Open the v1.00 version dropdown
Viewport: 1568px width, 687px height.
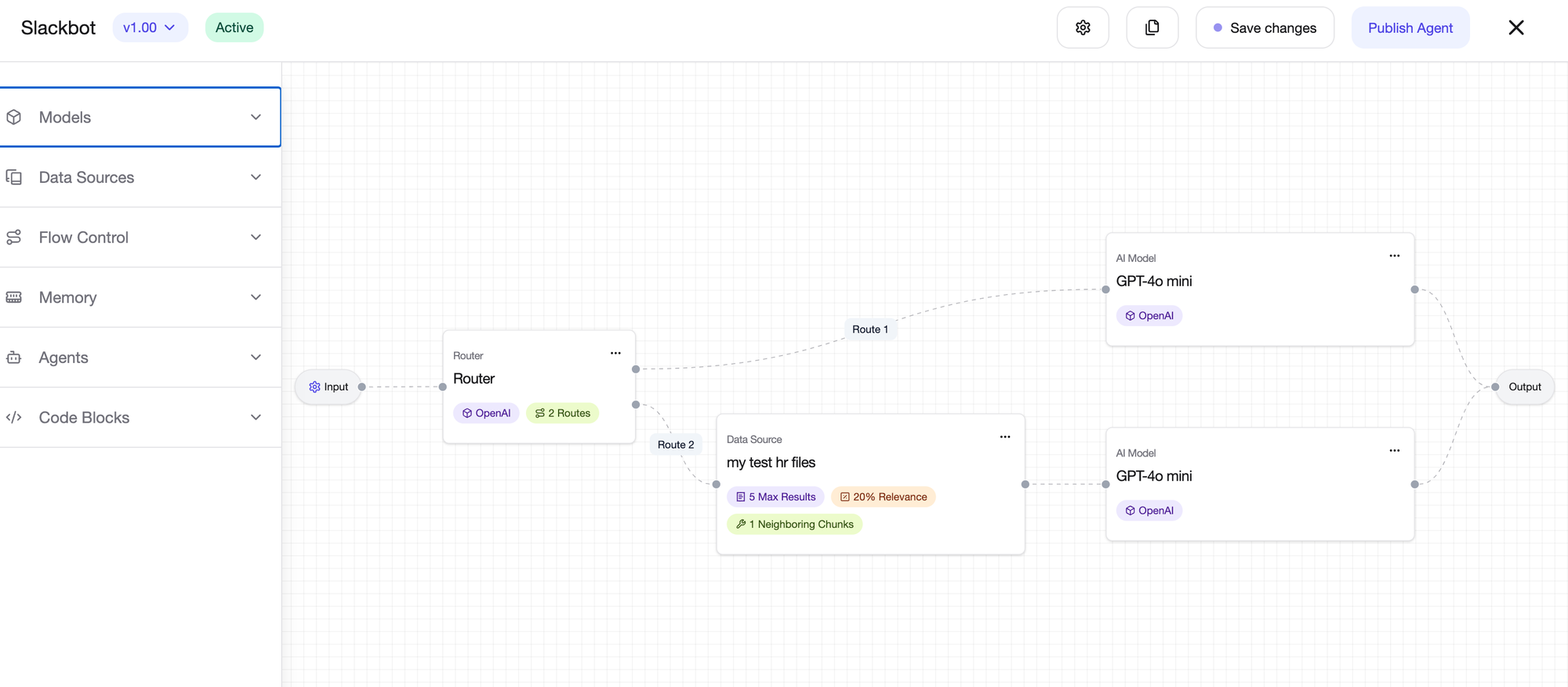(149, 27)
